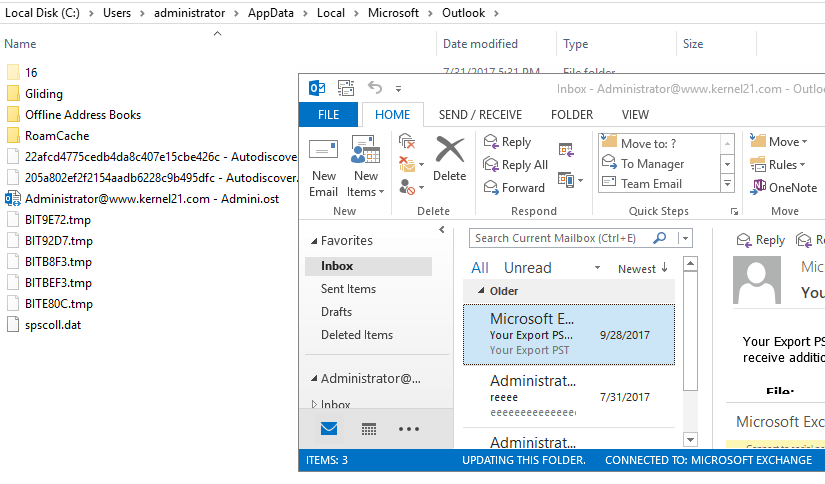Click the Reply All ribbon button
Viewport: 825px width, 484px height.
[x=516, y=165]
